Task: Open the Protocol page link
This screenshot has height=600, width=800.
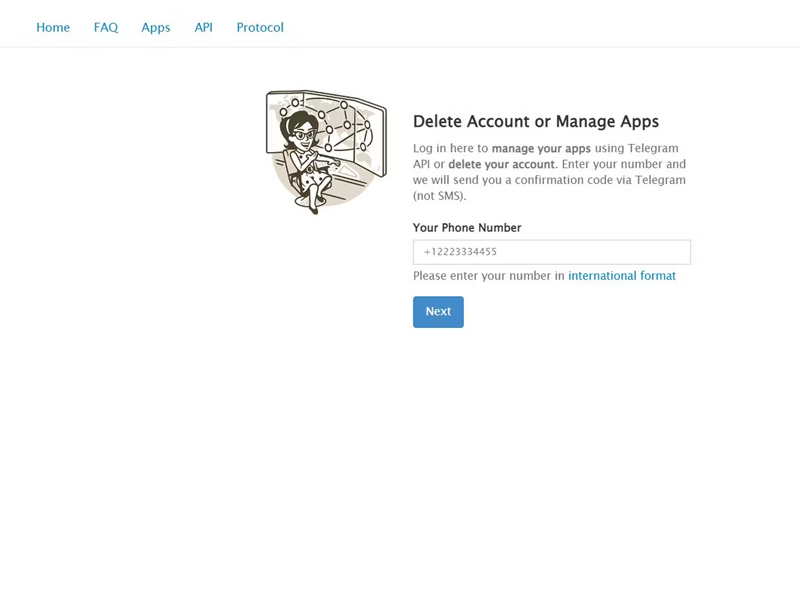Action: tap(260, 28)
